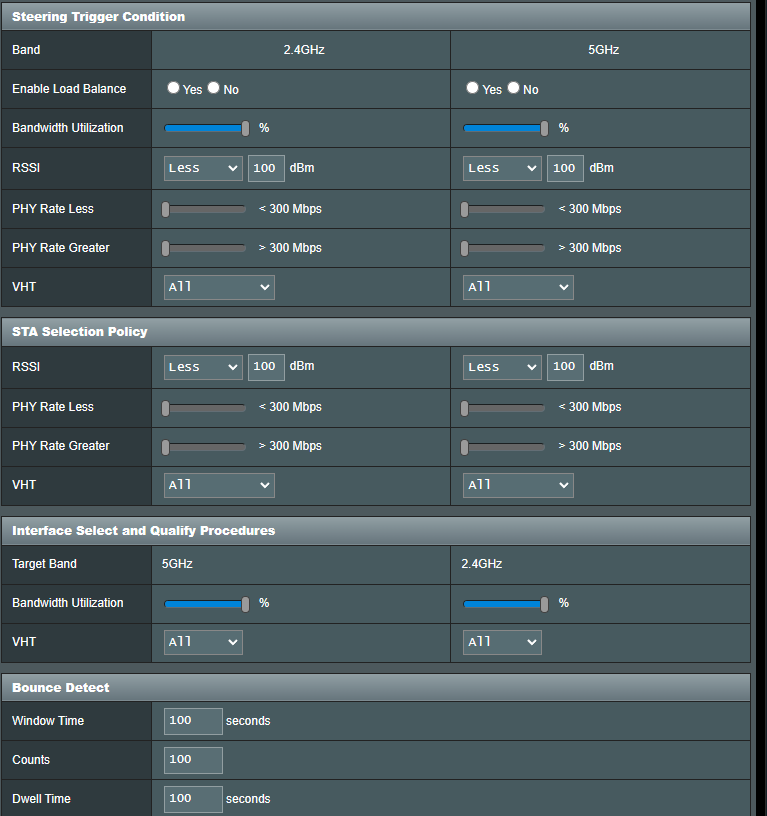Click 5GHz RSSI value field in STA Selection Policy
The image size is (767, 816).
[565, 367]
